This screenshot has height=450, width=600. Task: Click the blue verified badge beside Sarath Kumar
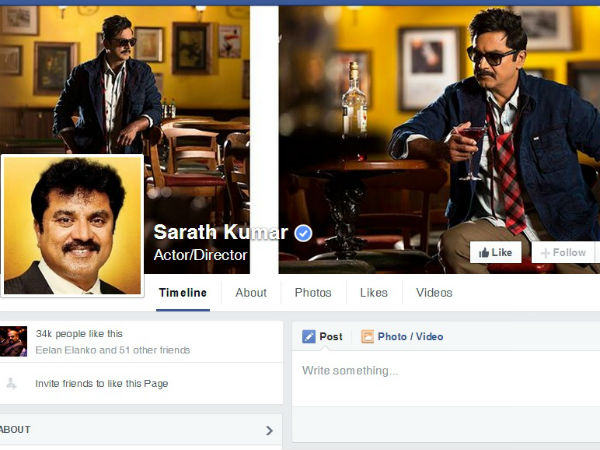click(303, 233)
